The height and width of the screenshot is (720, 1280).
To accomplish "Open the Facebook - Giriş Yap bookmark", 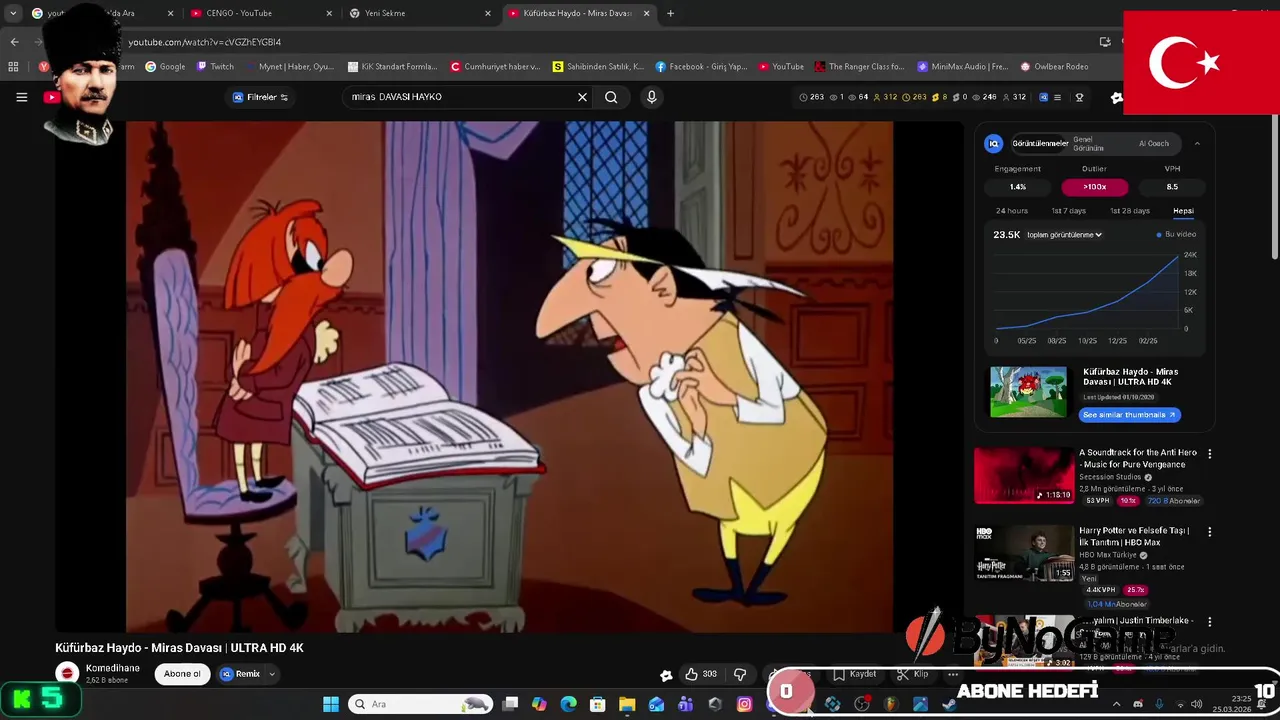I will click(x=701, y=67).
